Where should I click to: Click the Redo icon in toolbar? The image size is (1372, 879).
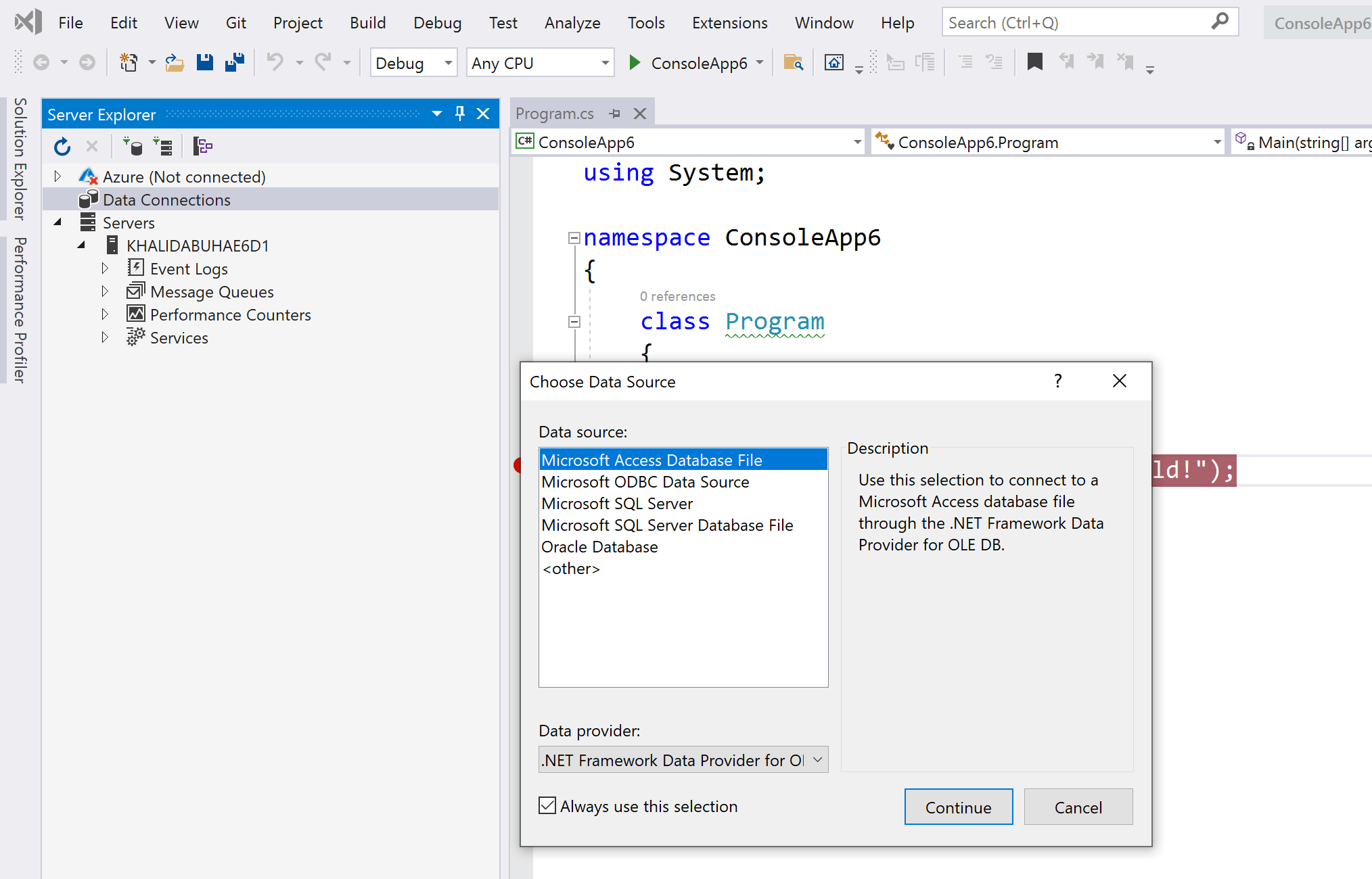[322, 63]
